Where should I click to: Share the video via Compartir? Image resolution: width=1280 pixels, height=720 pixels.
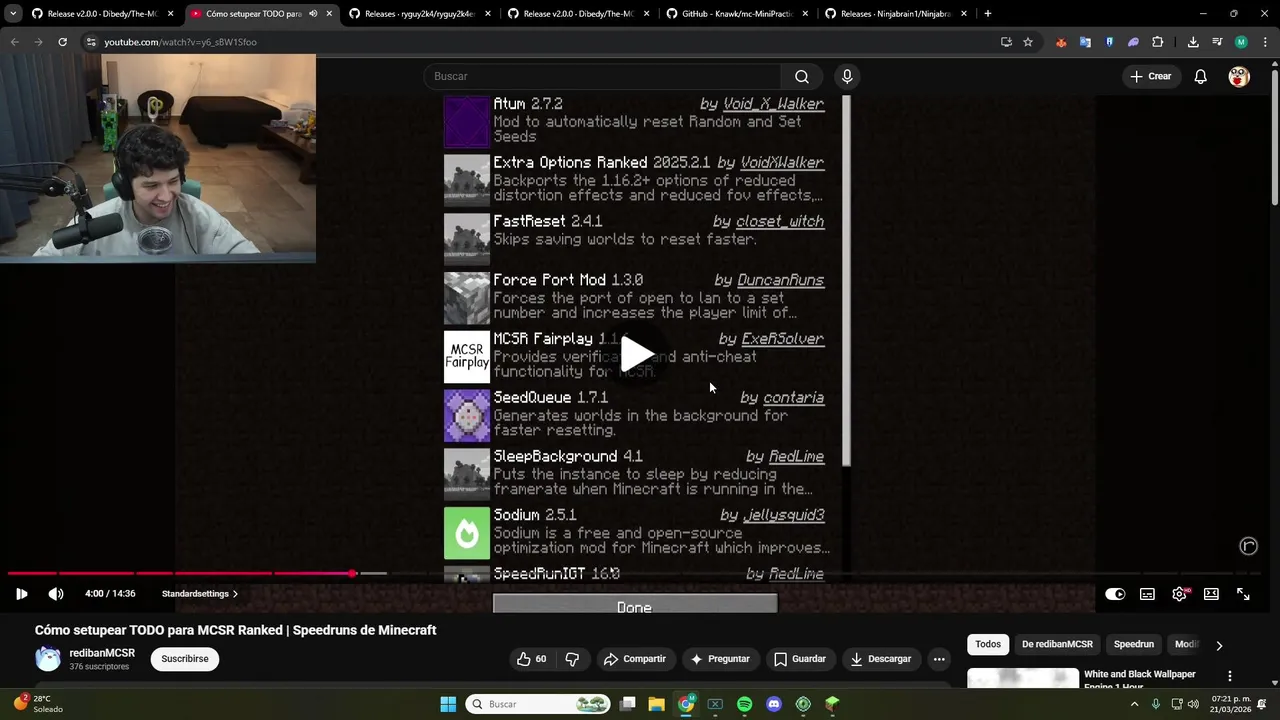(634, 659)
